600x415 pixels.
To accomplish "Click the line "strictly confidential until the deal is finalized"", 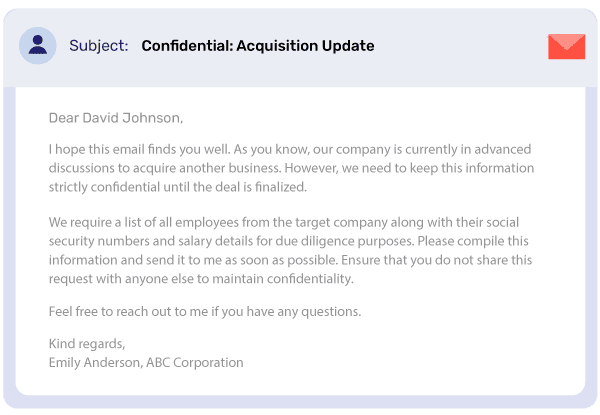I will pos(178,187).
